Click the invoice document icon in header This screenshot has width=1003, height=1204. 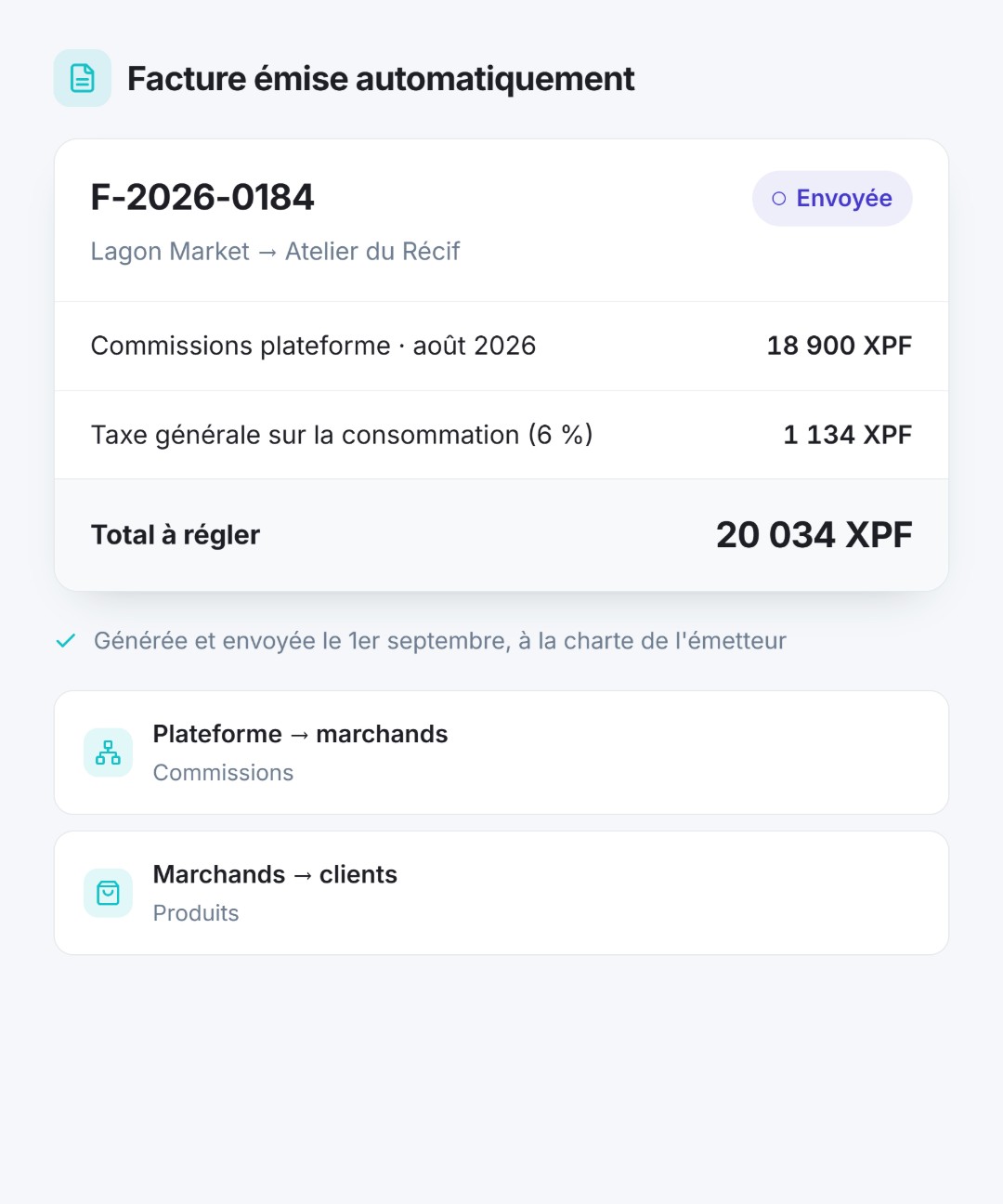[x=83, y=78]
